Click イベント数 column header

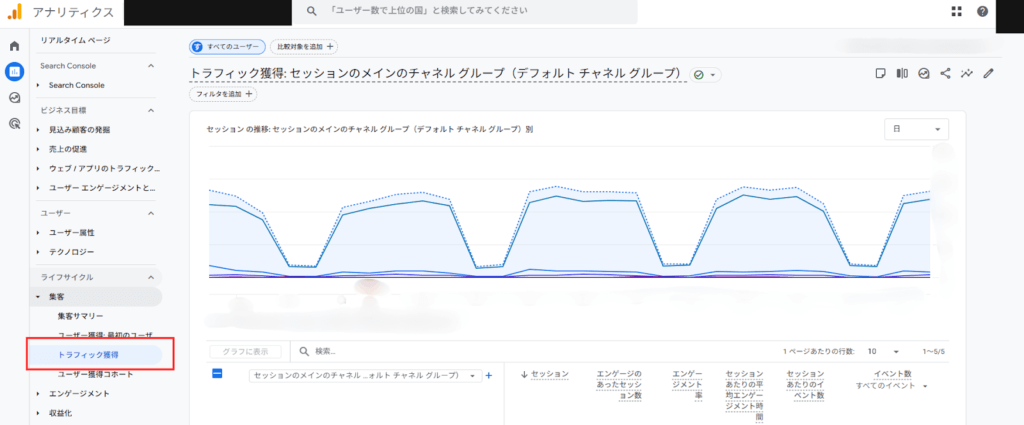click(x=893, y=373)
